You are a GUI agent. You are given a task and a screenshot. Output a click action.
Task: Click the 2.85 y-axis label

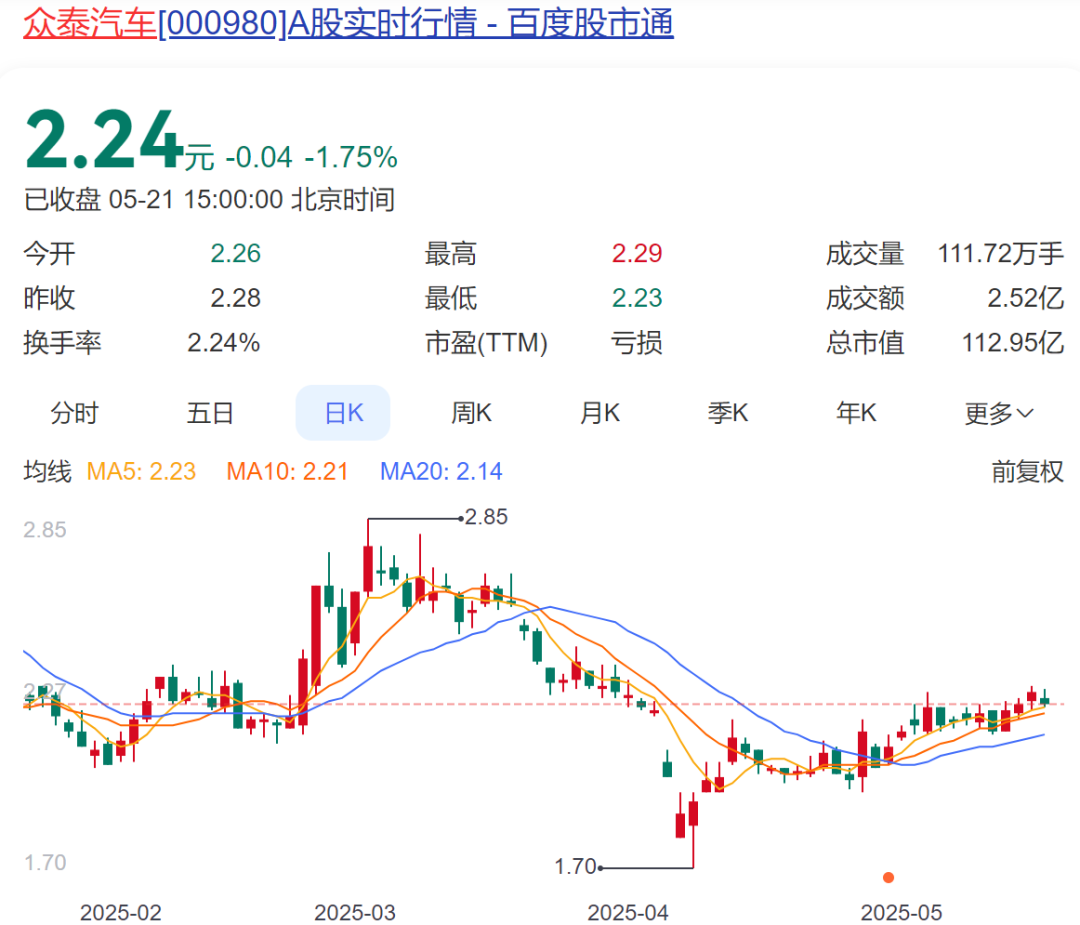pos(45,530)
